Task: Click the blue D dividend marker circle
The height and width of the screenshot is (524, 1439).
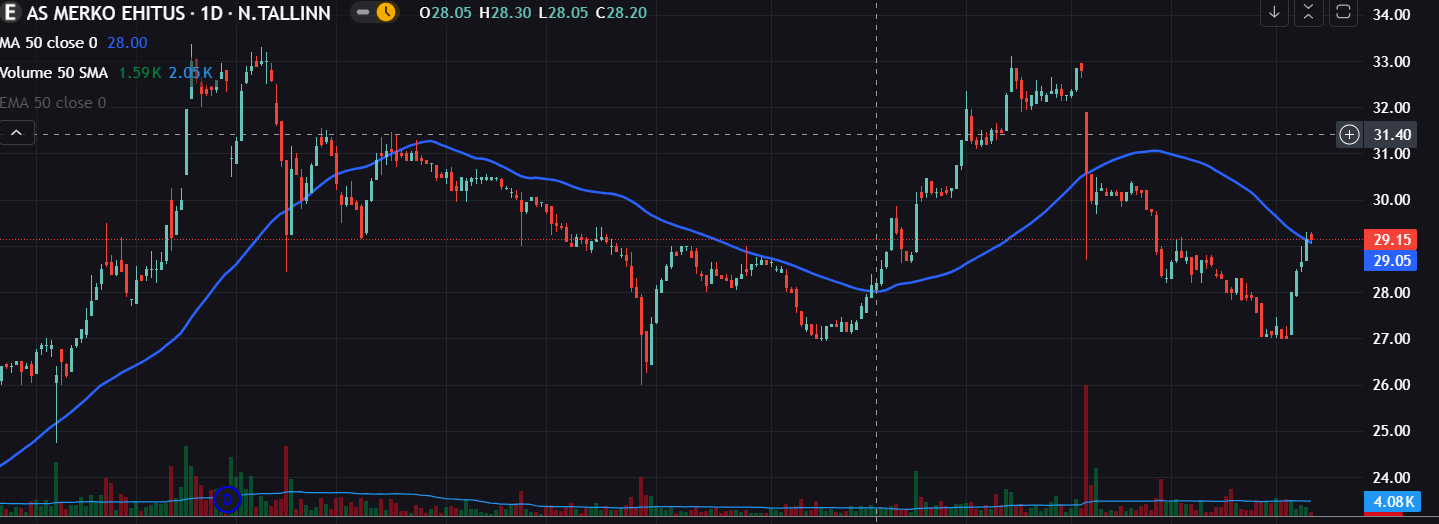Action: pyautogui.click(x=227, y=498)
